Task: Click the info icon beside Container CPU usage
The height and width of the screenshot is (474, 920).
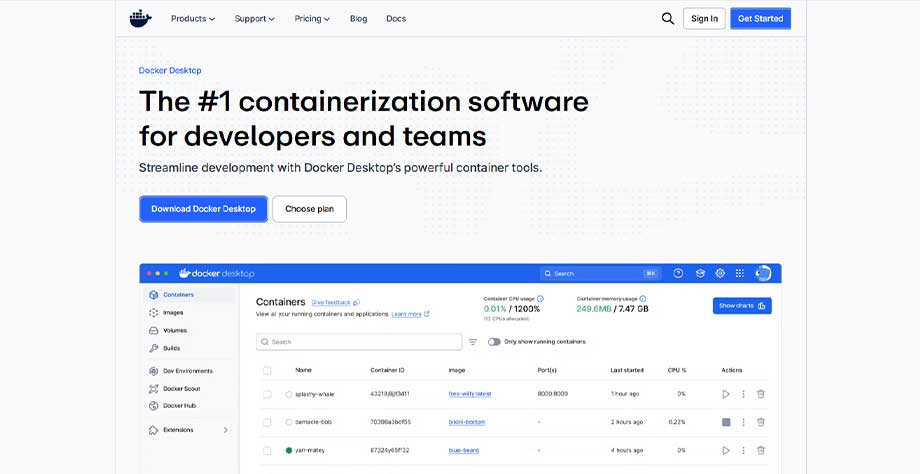Action: (x=540, y=299)
